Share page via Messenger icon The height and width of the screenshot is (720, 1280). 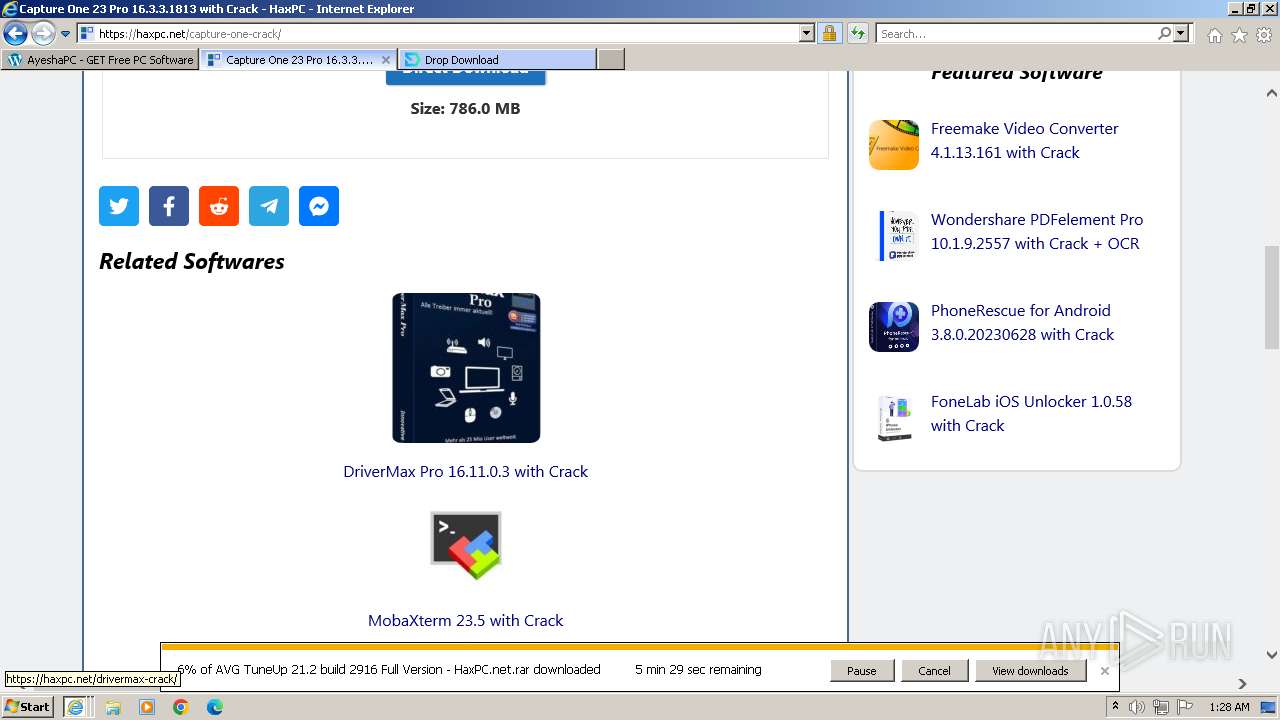click(x=319, y=206)
